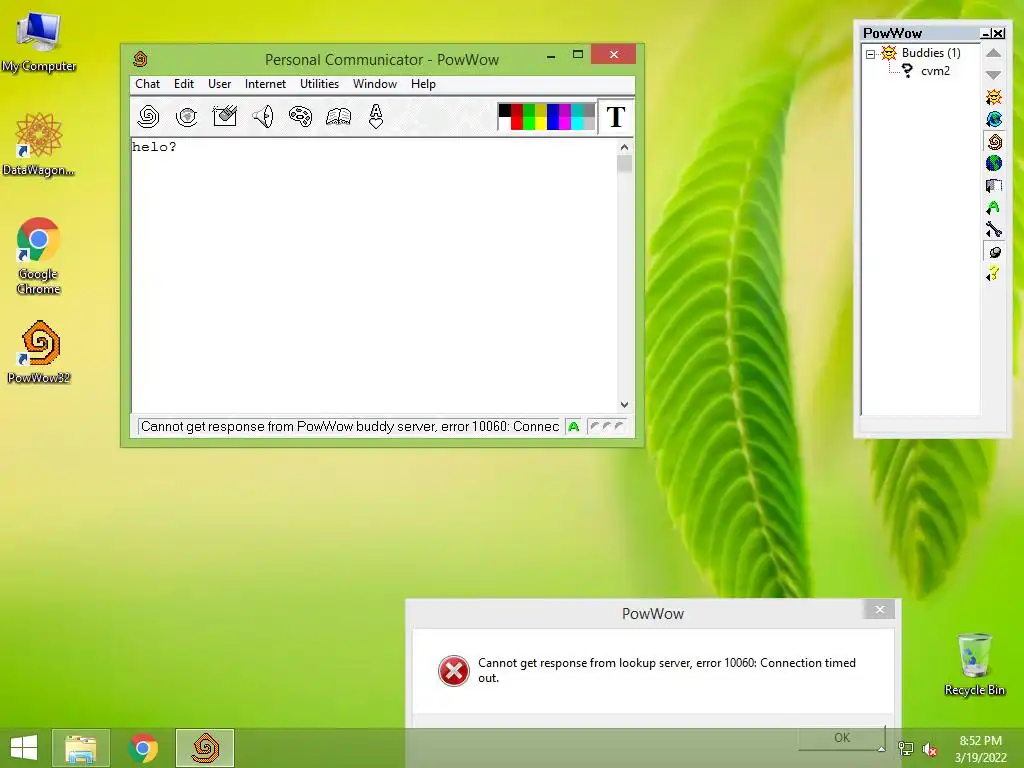Click the document pages sidebar icon
The height and width of the screenshot is (768, 1024).
[994, 185]
